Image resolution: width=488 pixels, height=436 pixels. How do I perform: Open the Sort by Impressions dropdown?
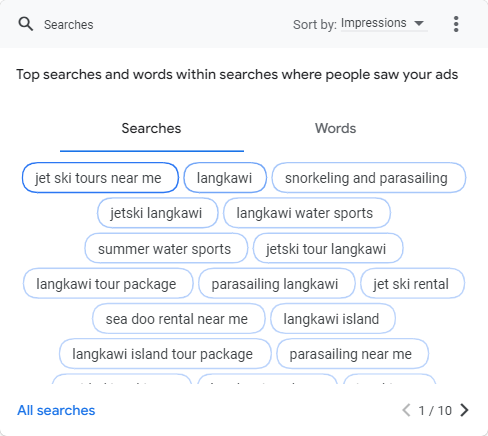click(x=384, y=23)
